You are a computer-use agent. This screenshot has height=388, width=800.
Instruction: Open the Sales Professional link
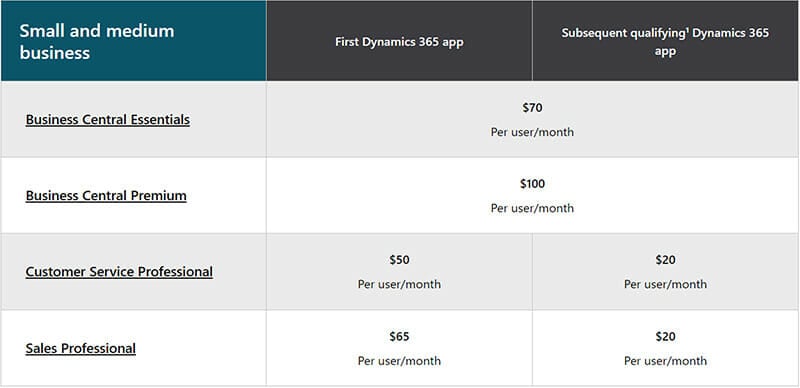81,349
